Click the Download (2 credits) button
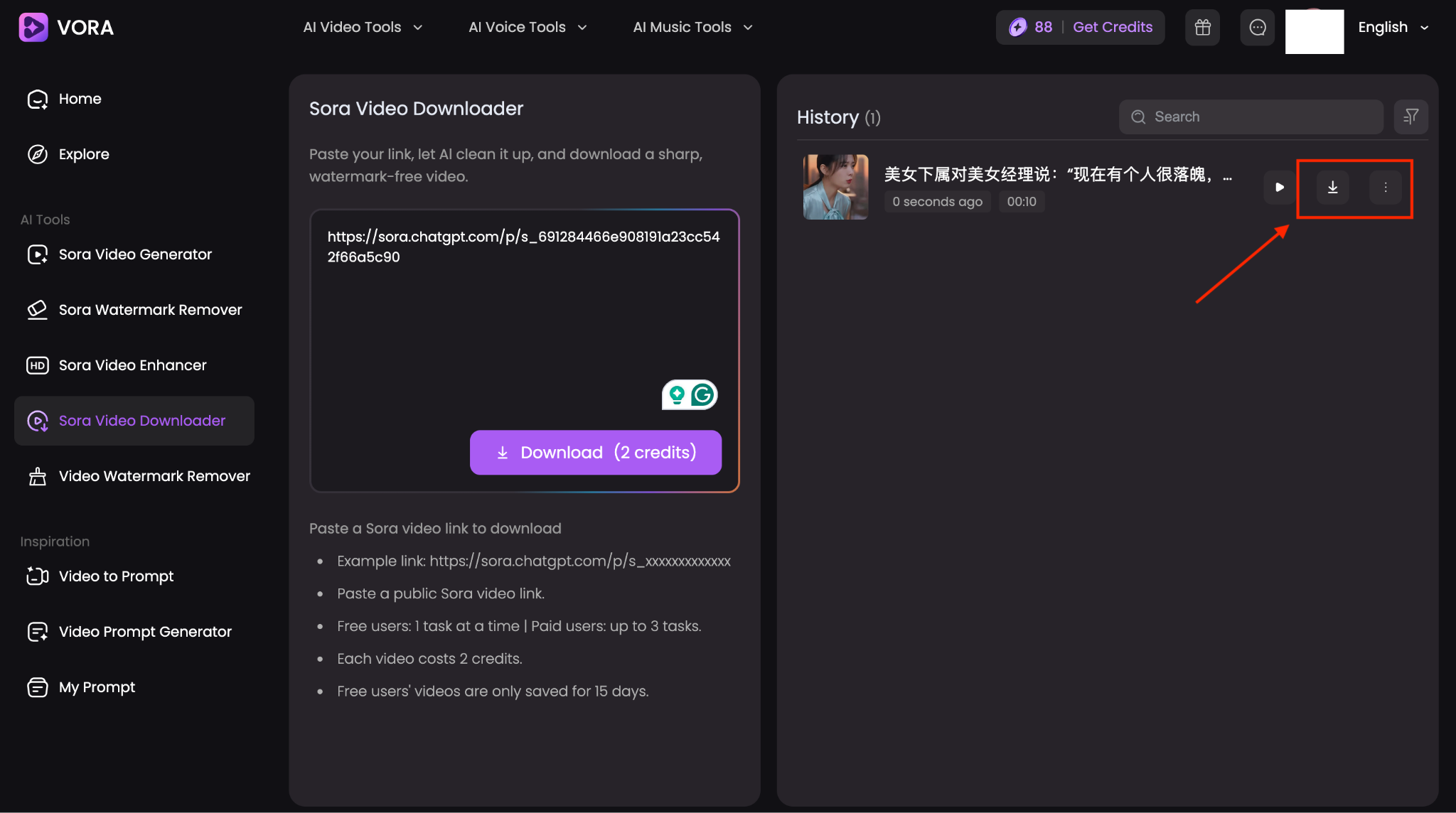Viewport: 1456px width, 813px height. (595, 452)
